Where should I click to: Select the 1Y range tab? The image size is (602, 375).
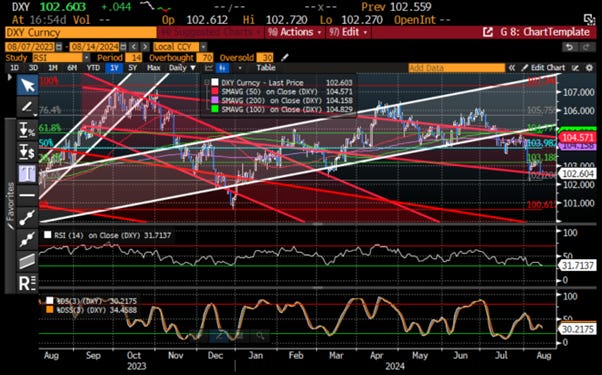pyautogui.click(x=114, y=68)
